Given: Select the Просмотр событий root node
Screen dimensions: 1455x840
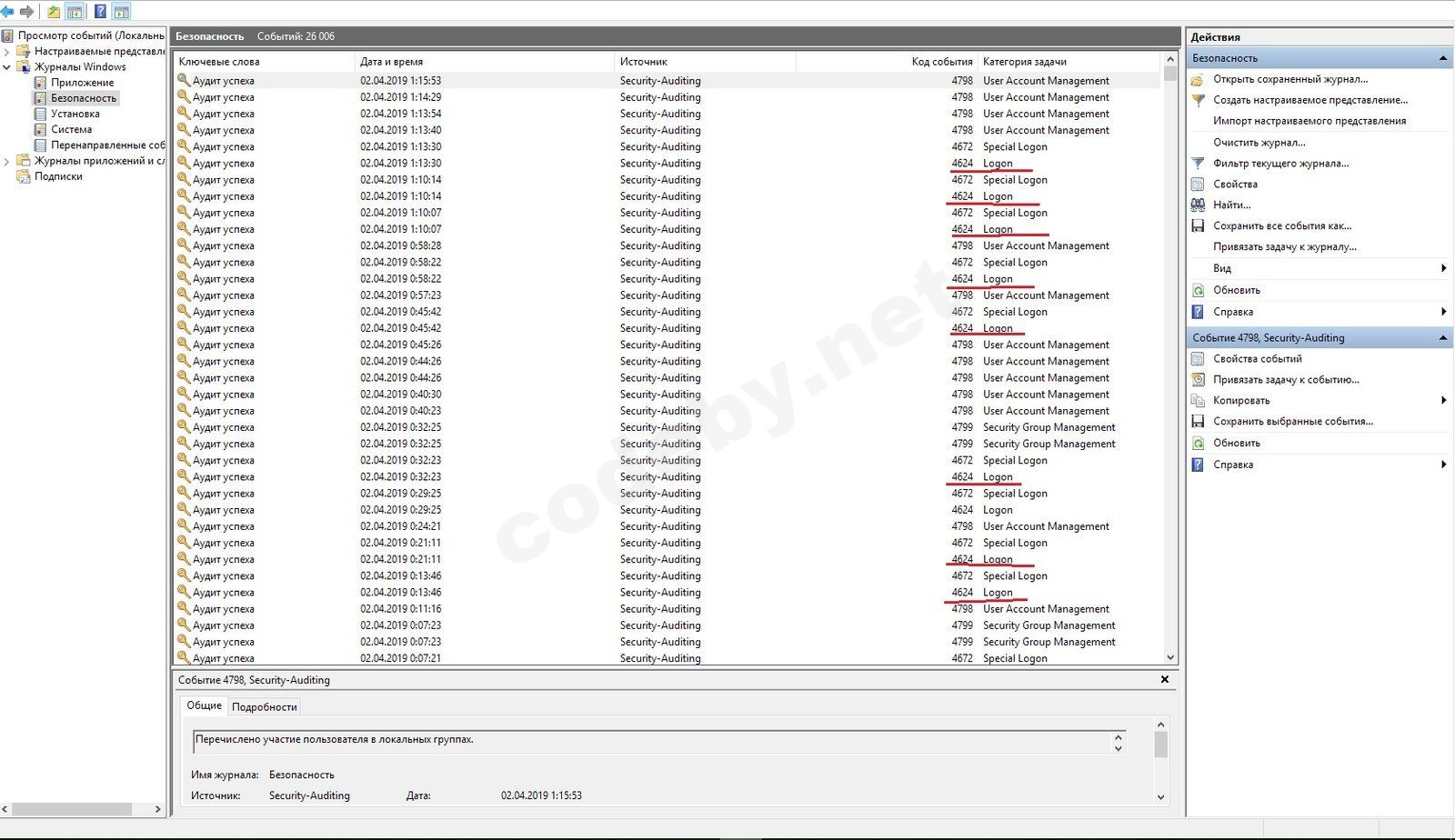Looking at the screenshot, I should pyautogui.click(x=91, y=35).
